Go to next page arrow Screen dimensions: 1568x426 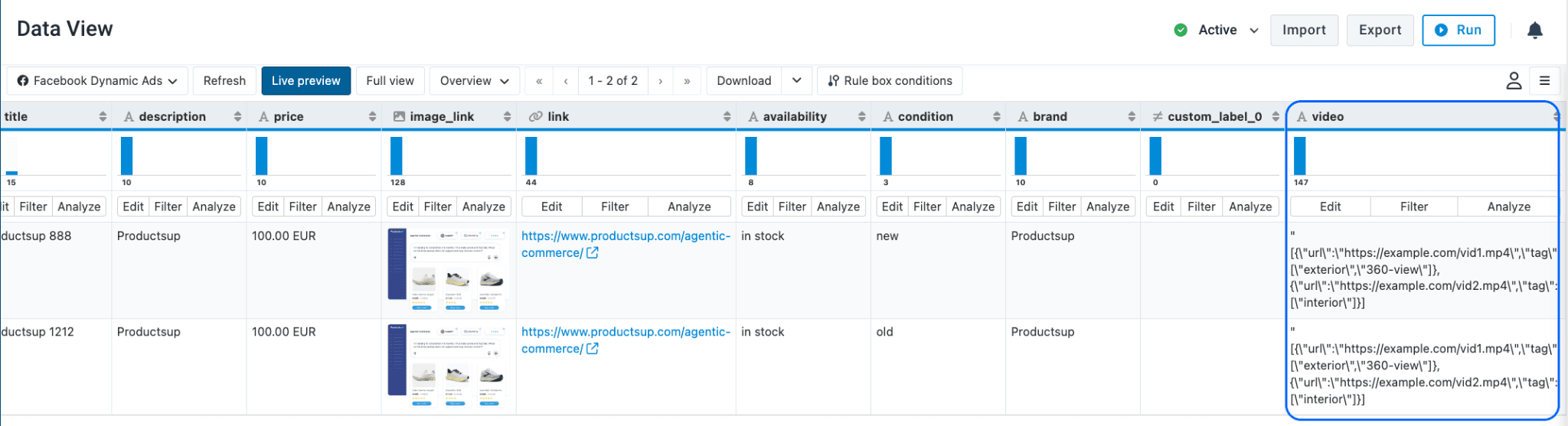point(660,81)
